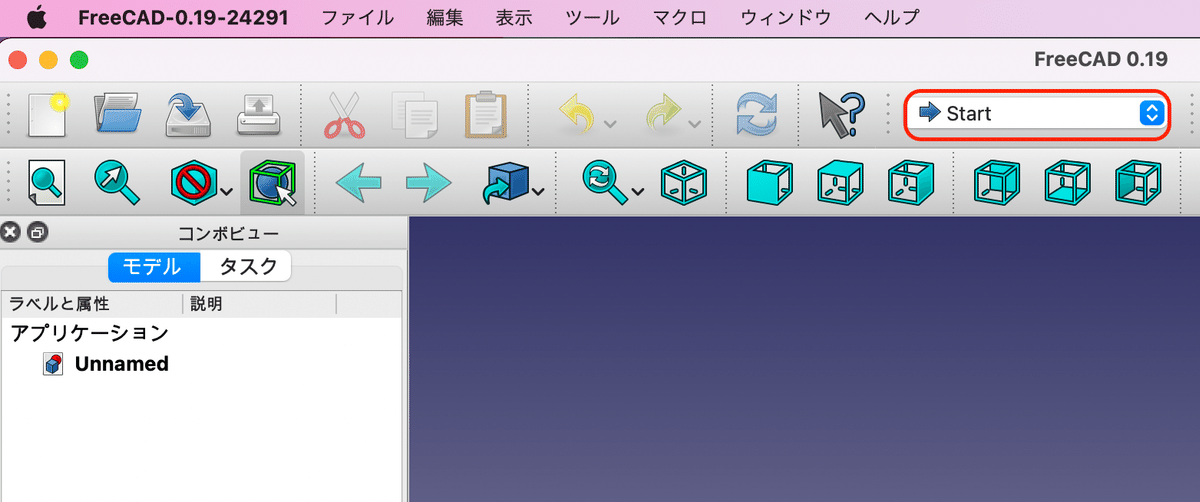
Task: Select the アプリケーション tree root
Action: 89,332
